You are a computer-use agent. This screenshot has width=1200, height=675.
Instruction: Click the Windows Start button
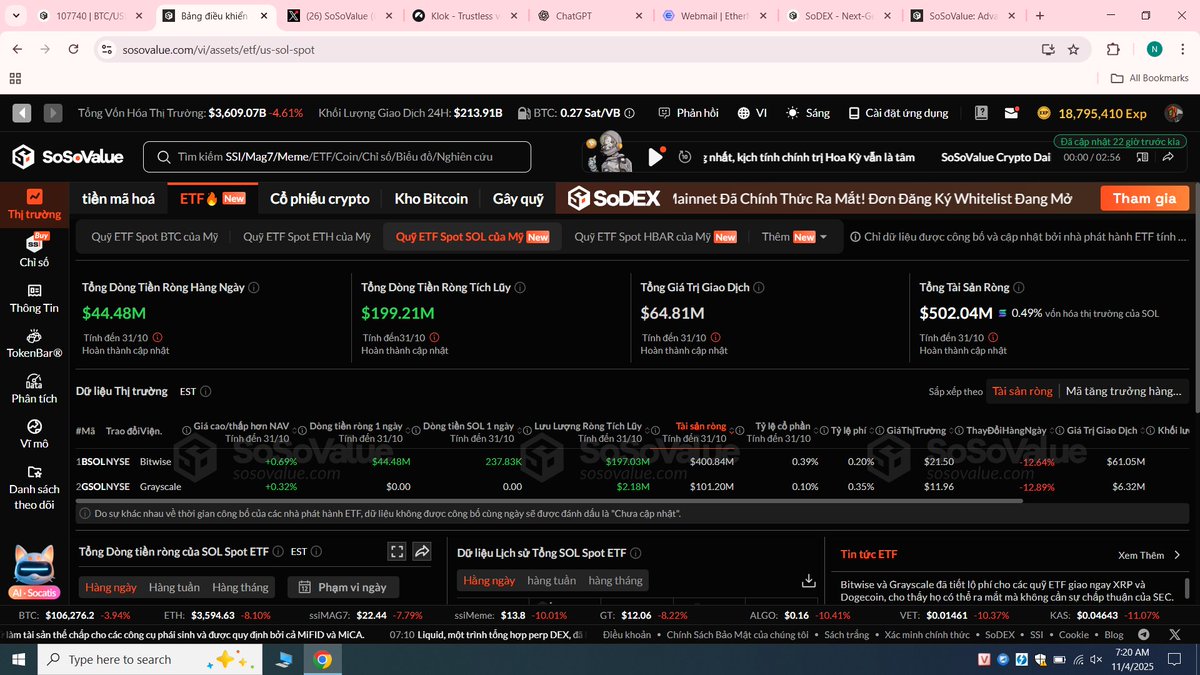[x=18, y=659]
